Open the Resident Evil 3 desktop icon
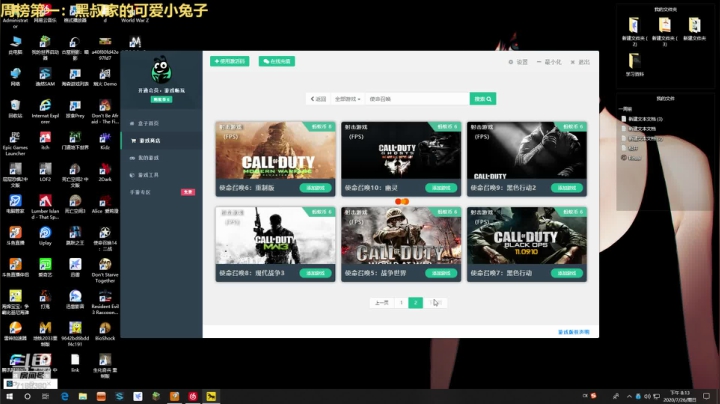720x404 pixels. tap(105, 302)
